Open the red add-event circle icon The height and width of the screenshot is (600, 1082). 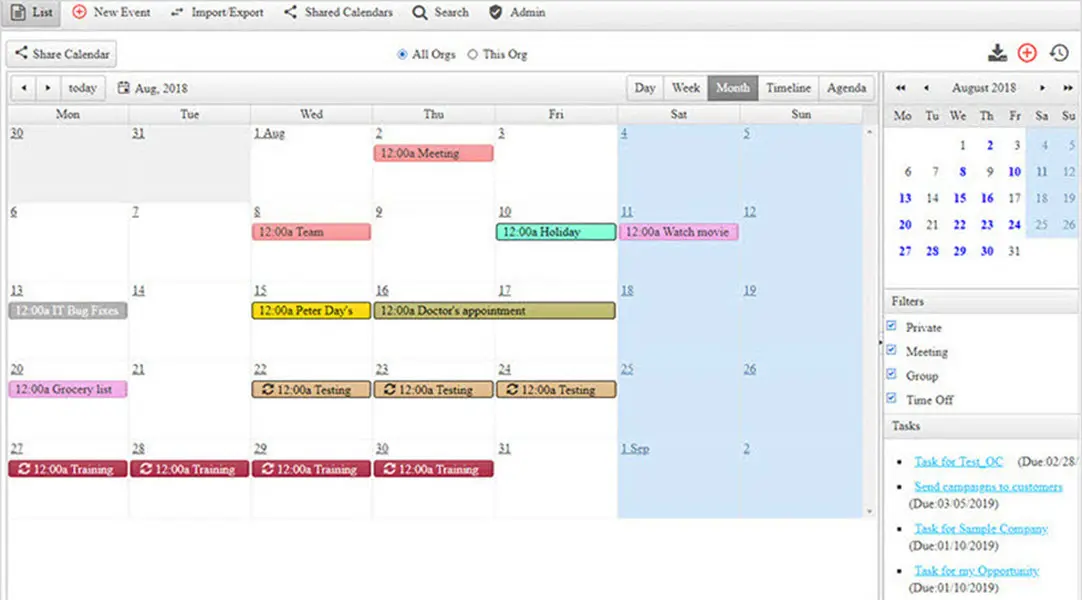[1026, 52]
